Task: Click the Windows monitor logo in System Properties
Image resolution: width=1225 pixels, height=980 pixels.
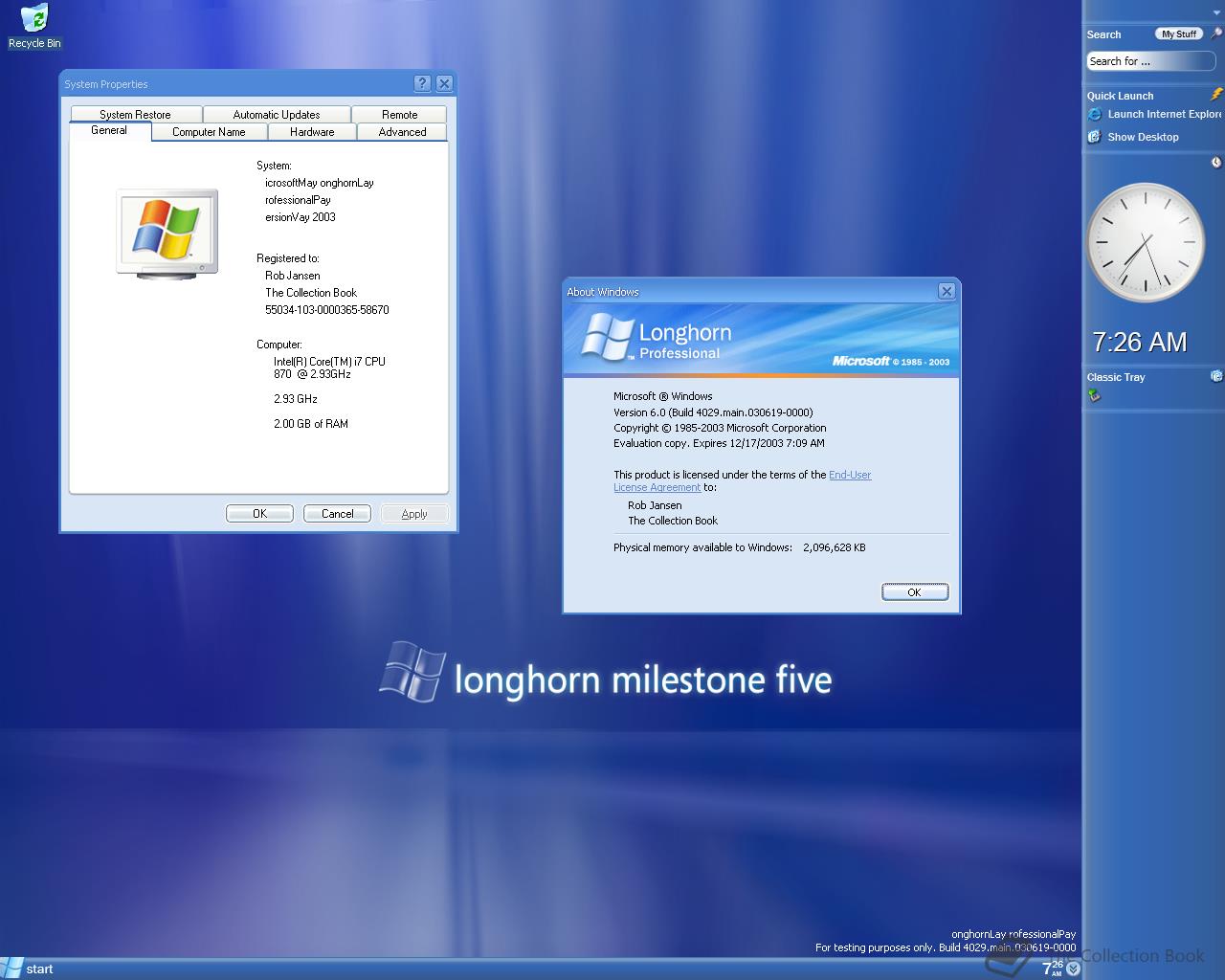Action: pyautogui.click(x=167, y=234)
